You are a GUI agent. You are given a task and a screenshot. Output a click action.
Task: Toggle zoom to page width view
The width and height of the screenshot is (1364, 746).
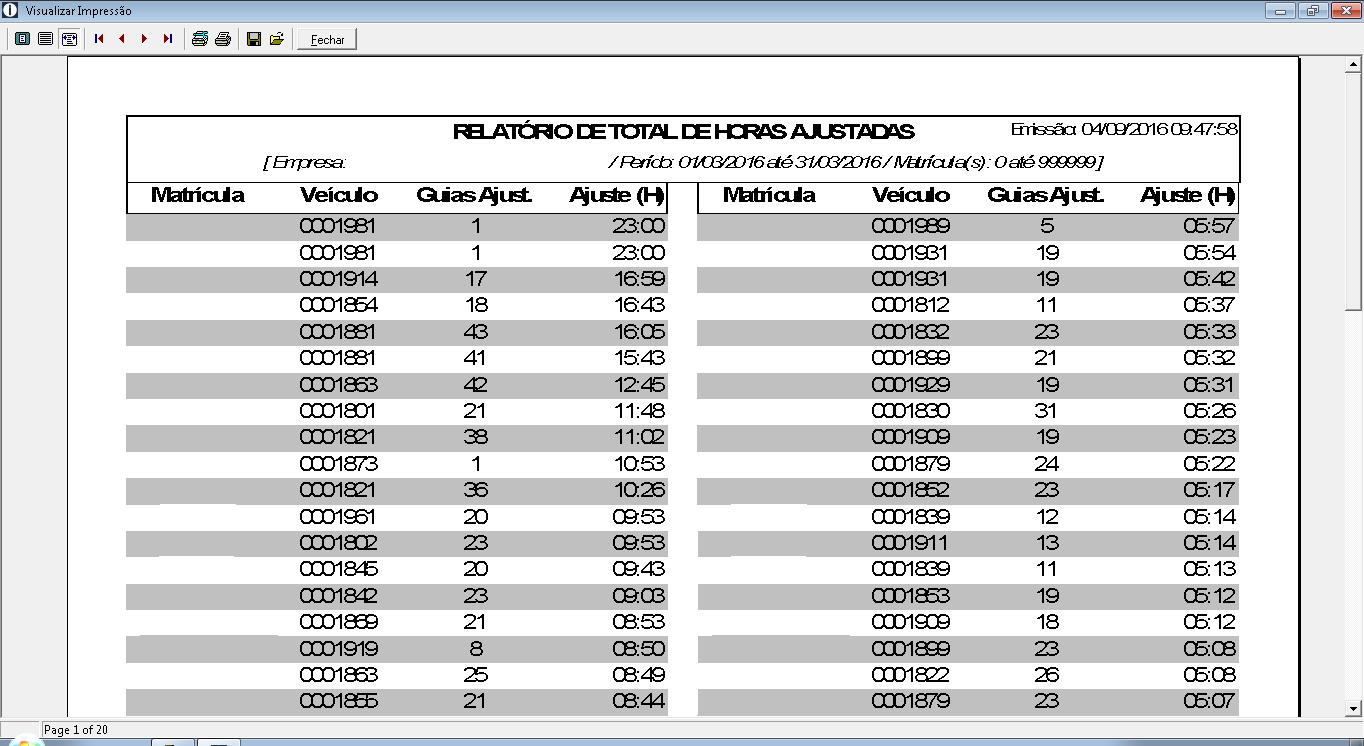tap(69, 39)
